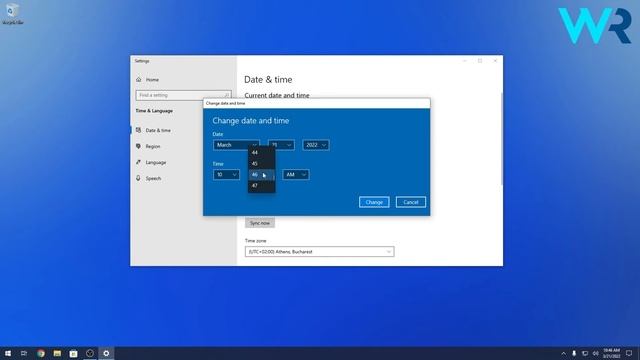Click the Settings gear taskbar icon
This screenshot has width=640, height=360.
(x=106, y=353)
